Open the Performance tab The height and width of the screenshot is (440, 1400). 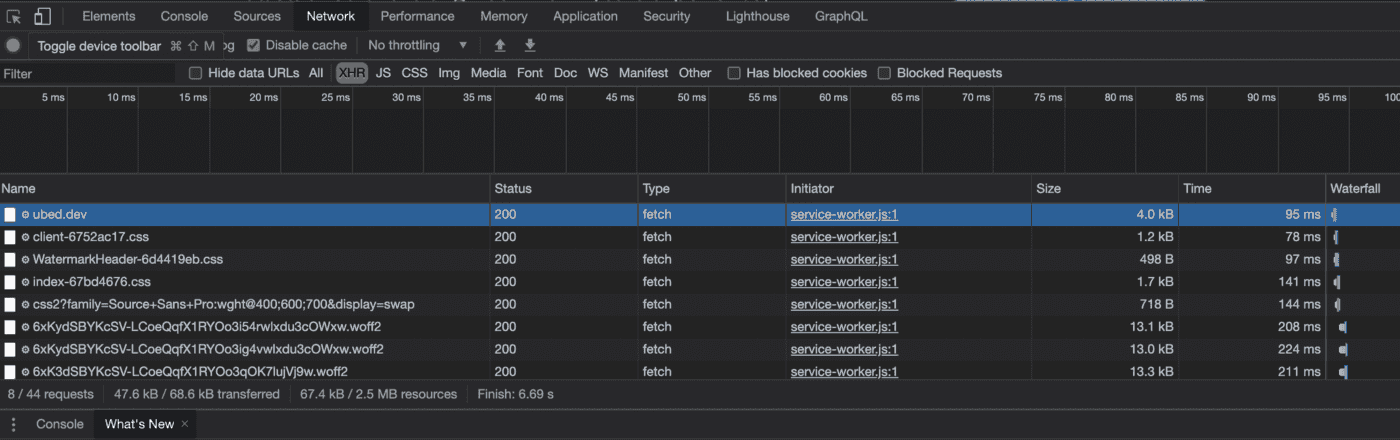[417, 16]
